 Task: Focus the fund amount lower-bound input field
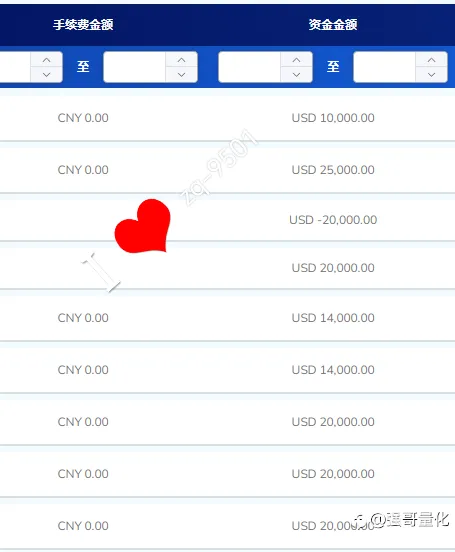(x=249, y=67)
